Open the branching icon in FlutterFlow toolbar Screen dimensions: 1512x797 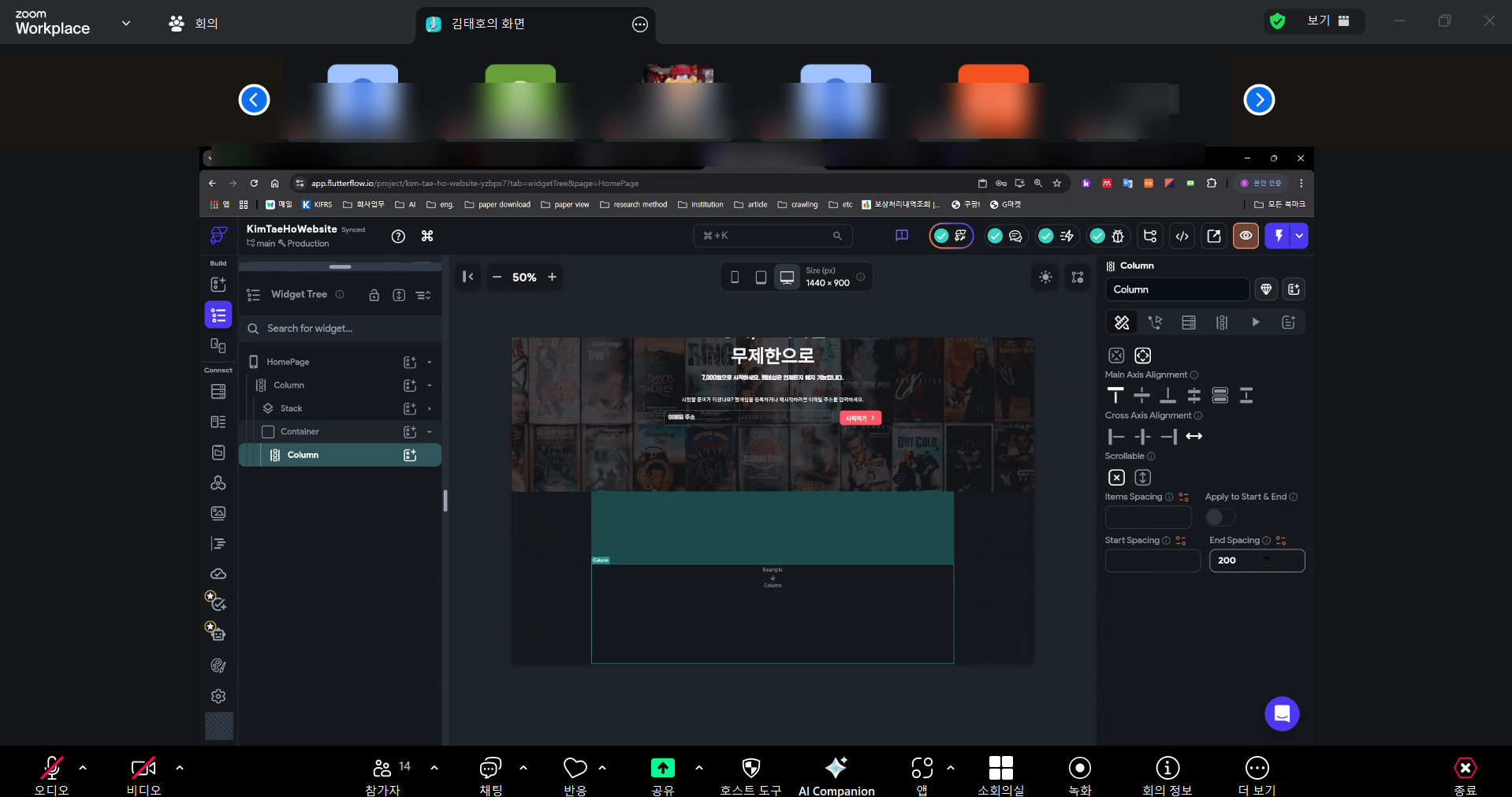click(1150, 236)
